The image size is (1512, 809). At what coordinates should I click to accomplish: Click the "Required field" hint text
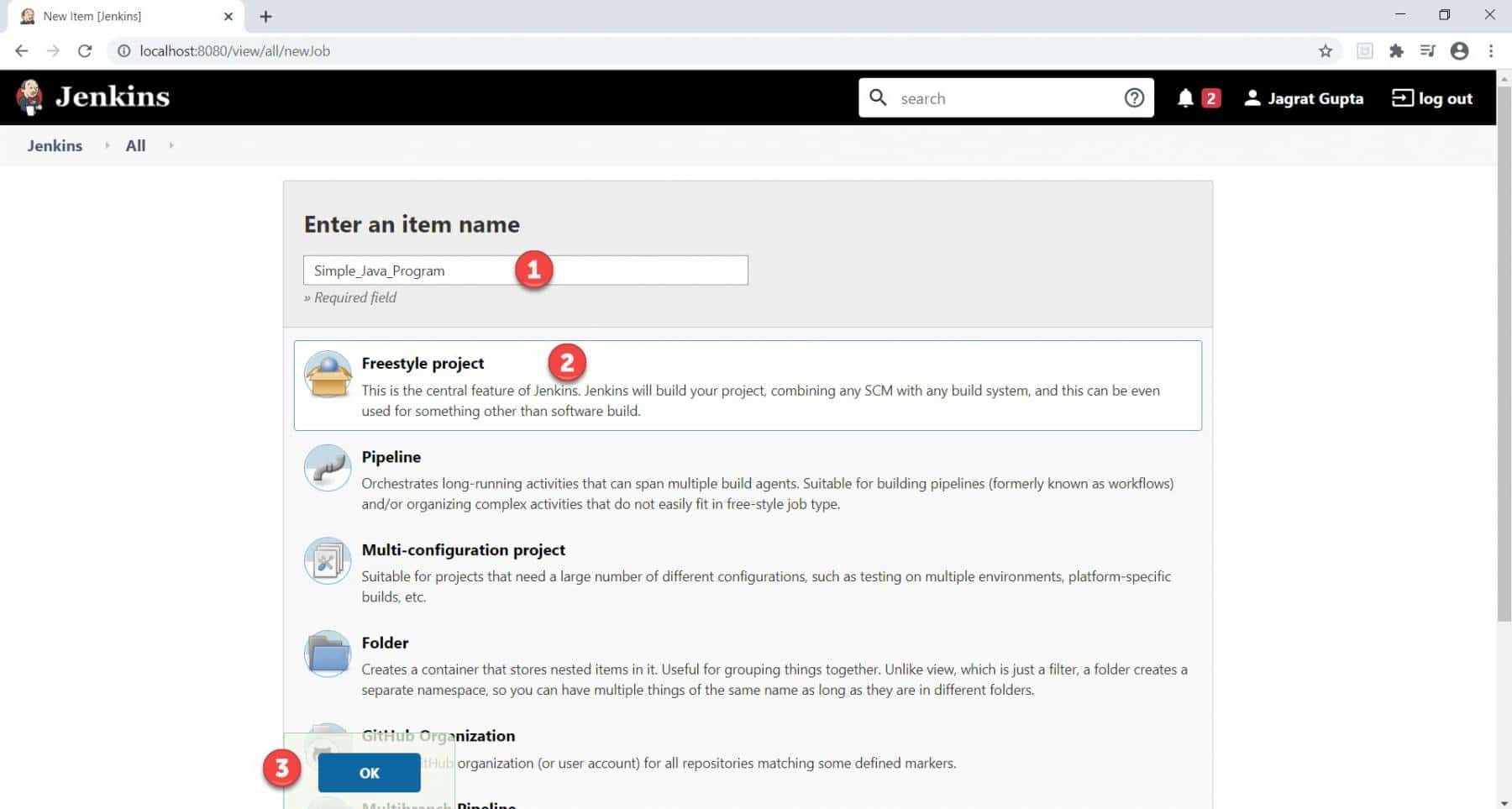(x=349, y=297)
